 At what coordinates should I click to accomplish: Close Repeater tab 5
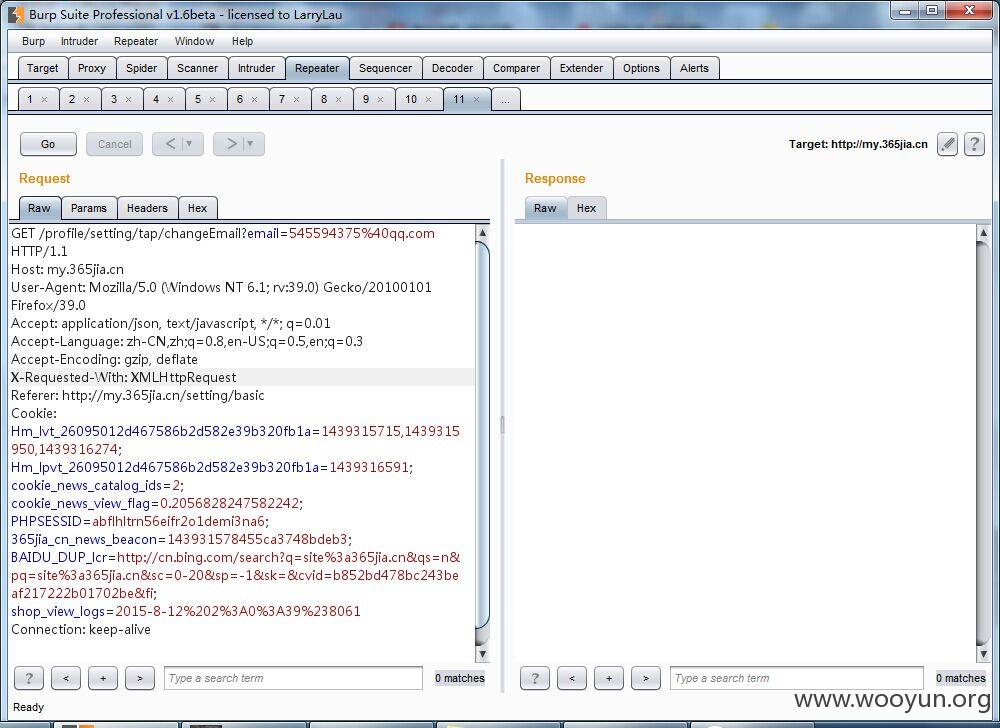(212, 99)
